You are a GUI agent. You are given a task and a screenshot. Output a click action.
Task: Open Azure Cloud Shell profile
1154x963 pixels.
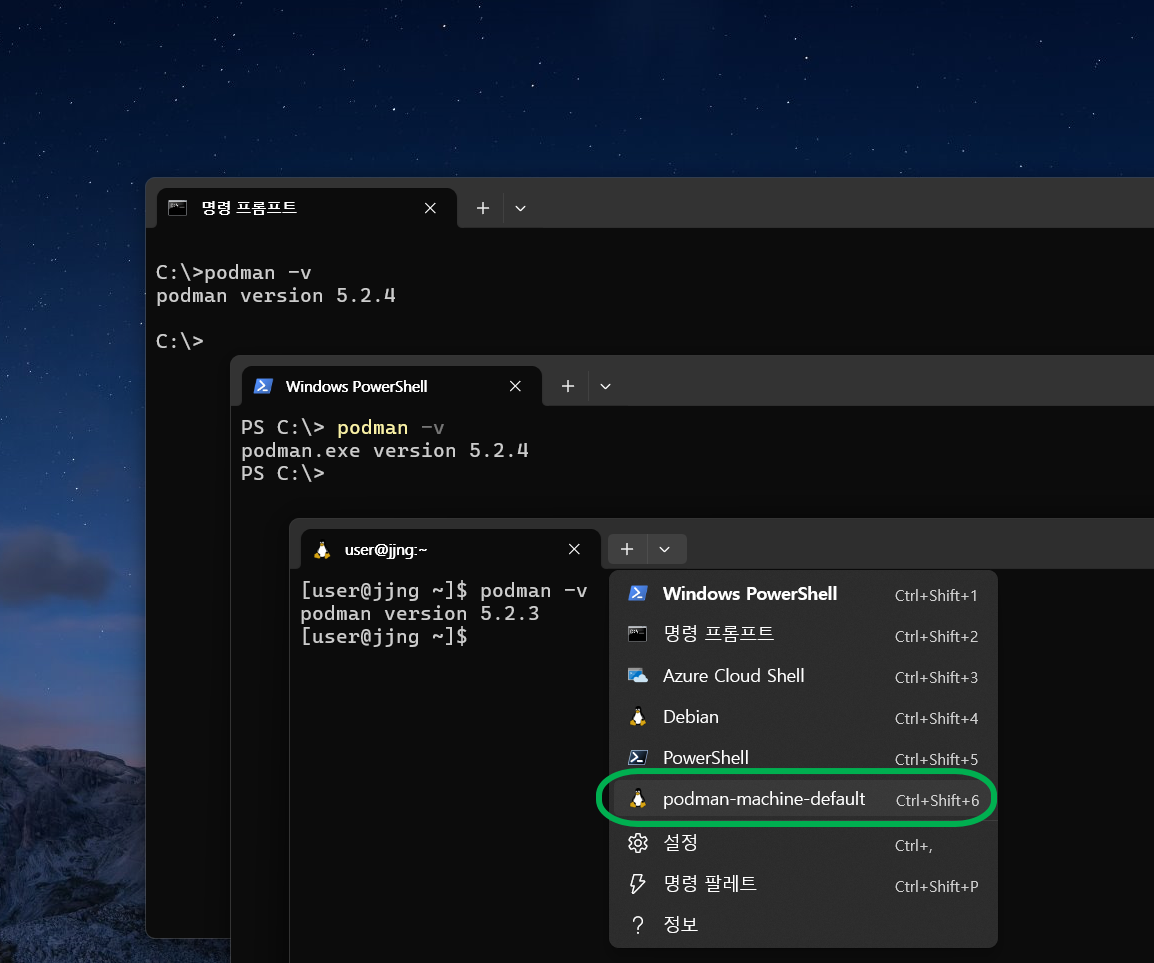pyautogui.click(x=803, y=676)
